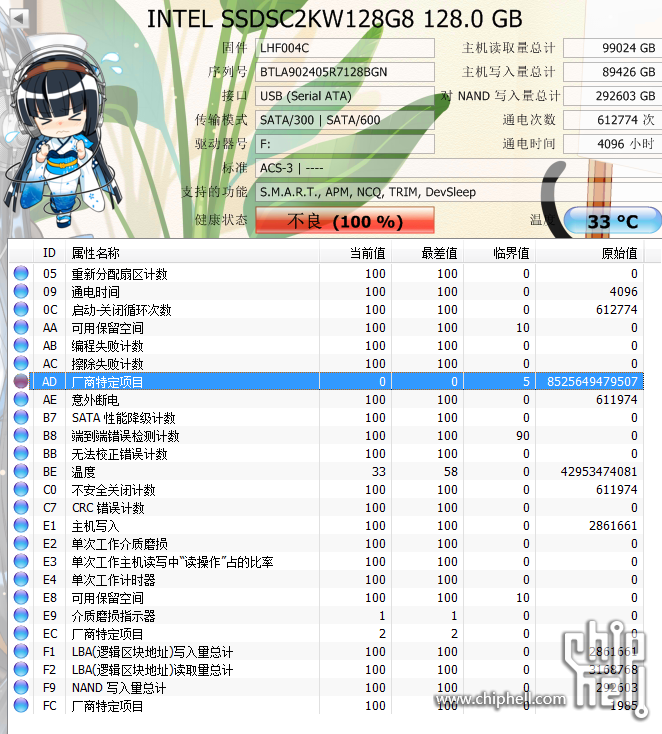Click the health status 不良 (100 %) button

click(x=345, y=220)
